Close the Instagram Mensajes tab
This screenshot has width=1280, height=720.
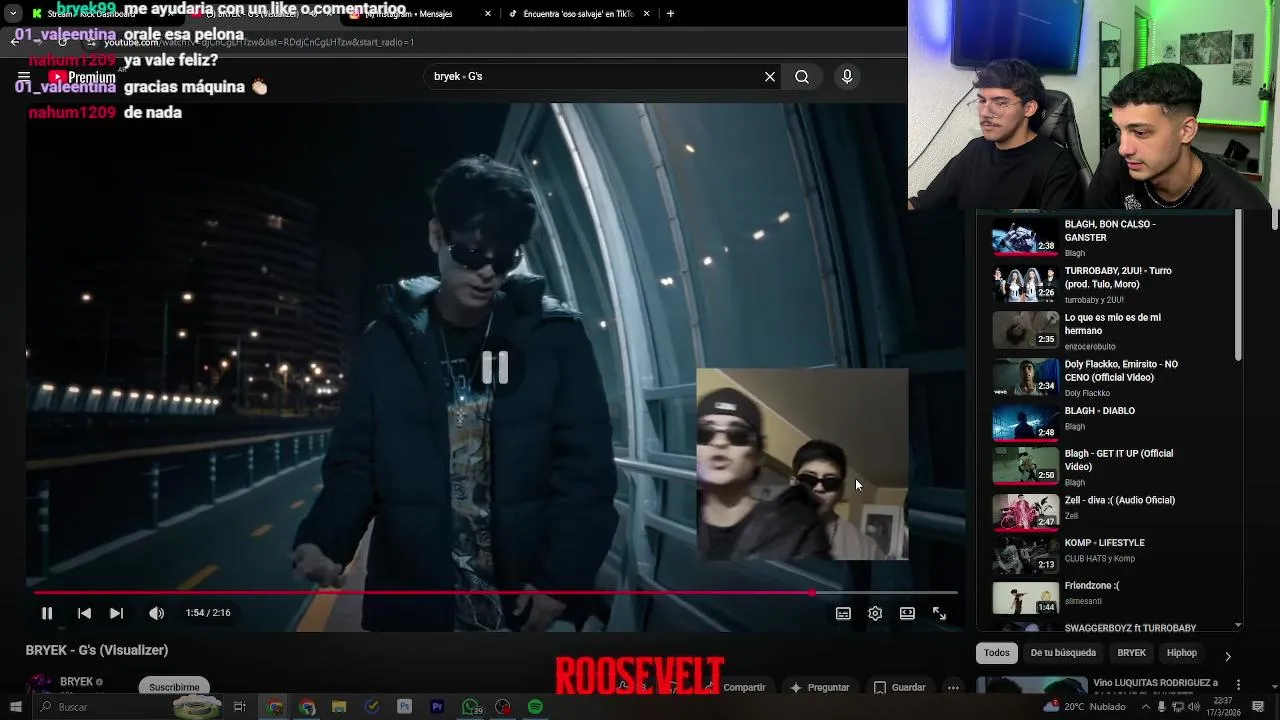tap(488, 14)
